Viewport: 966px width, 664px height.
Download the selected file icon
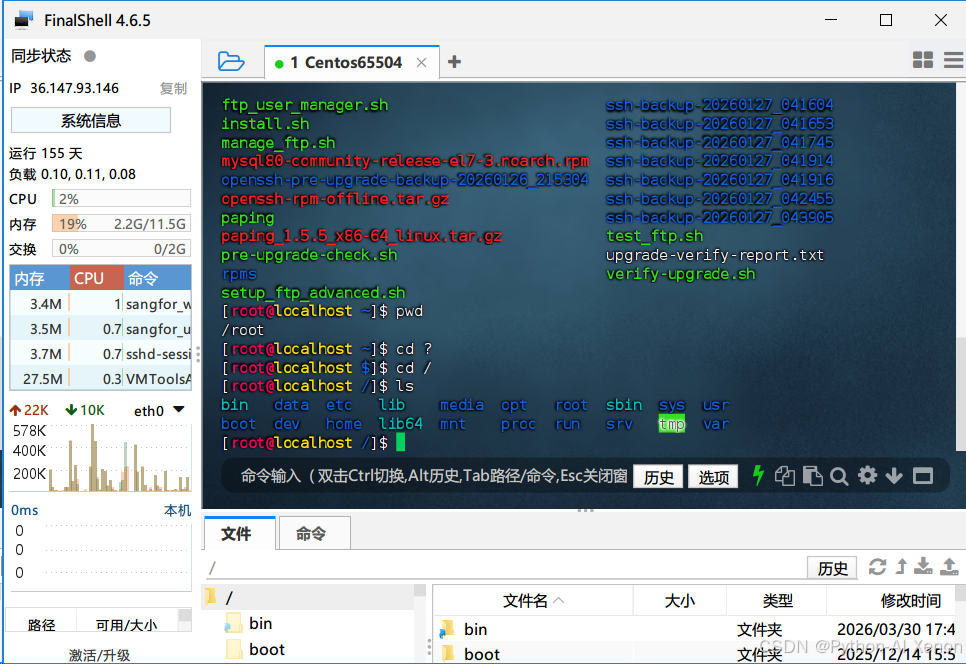[923, 567]
